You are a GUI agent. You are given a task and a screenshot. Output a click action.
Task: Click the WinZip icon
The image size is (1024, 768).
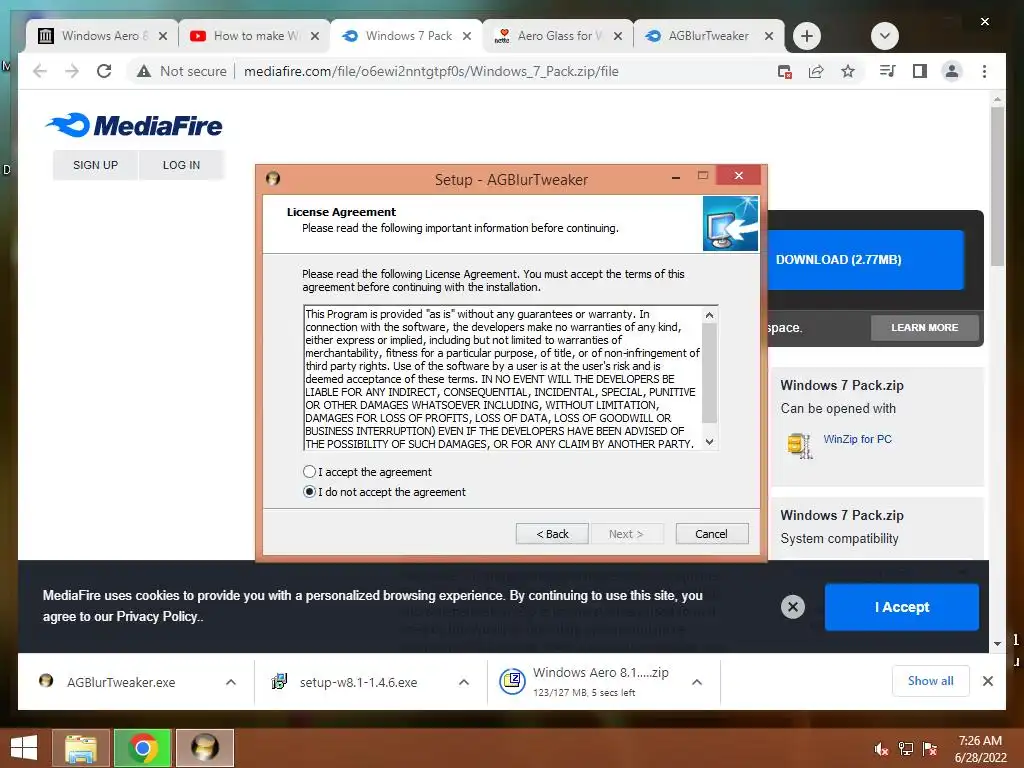pos(799,445)
